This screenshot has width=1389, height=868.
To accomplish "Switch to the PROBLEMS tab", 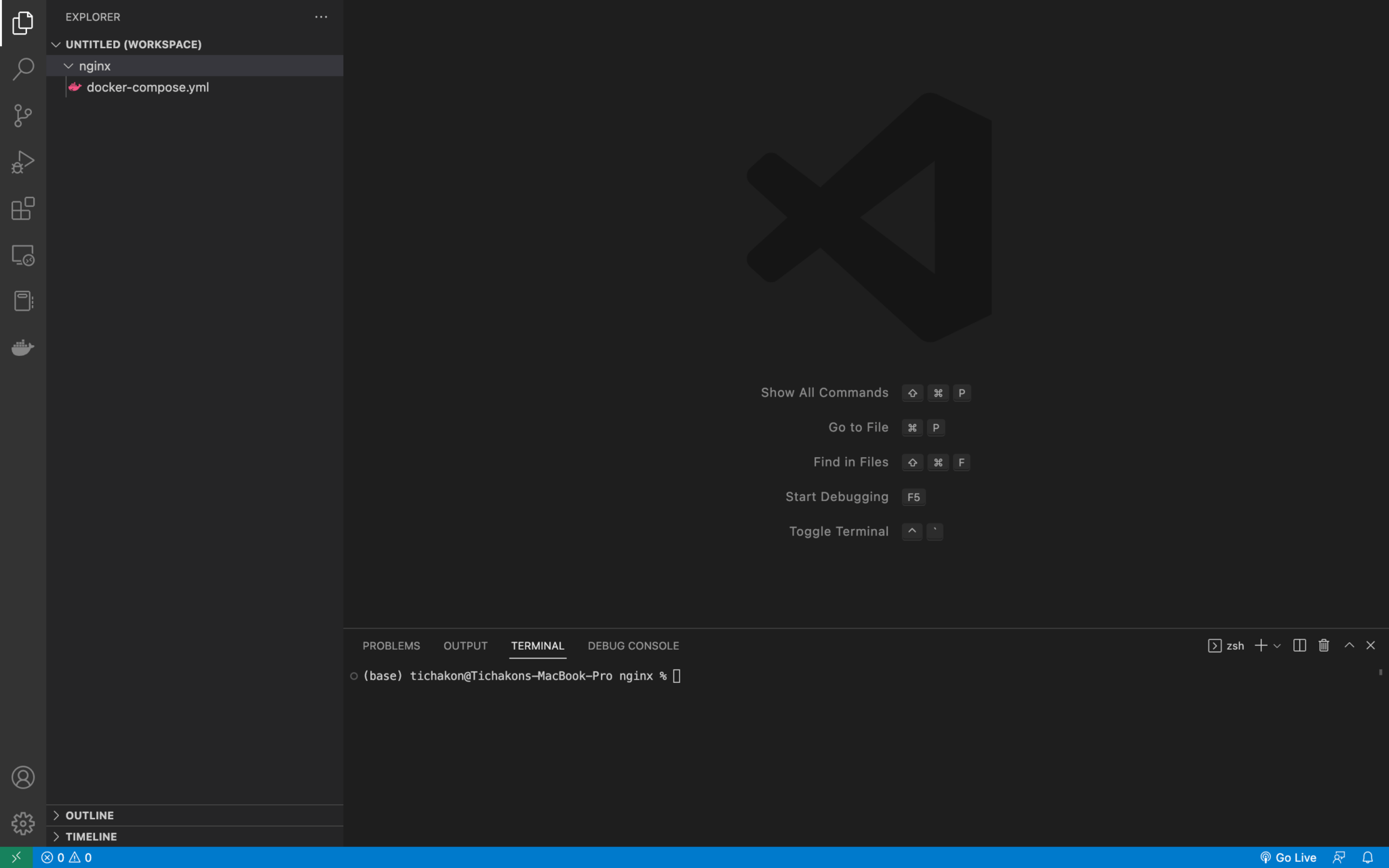I will click(391, 645).
